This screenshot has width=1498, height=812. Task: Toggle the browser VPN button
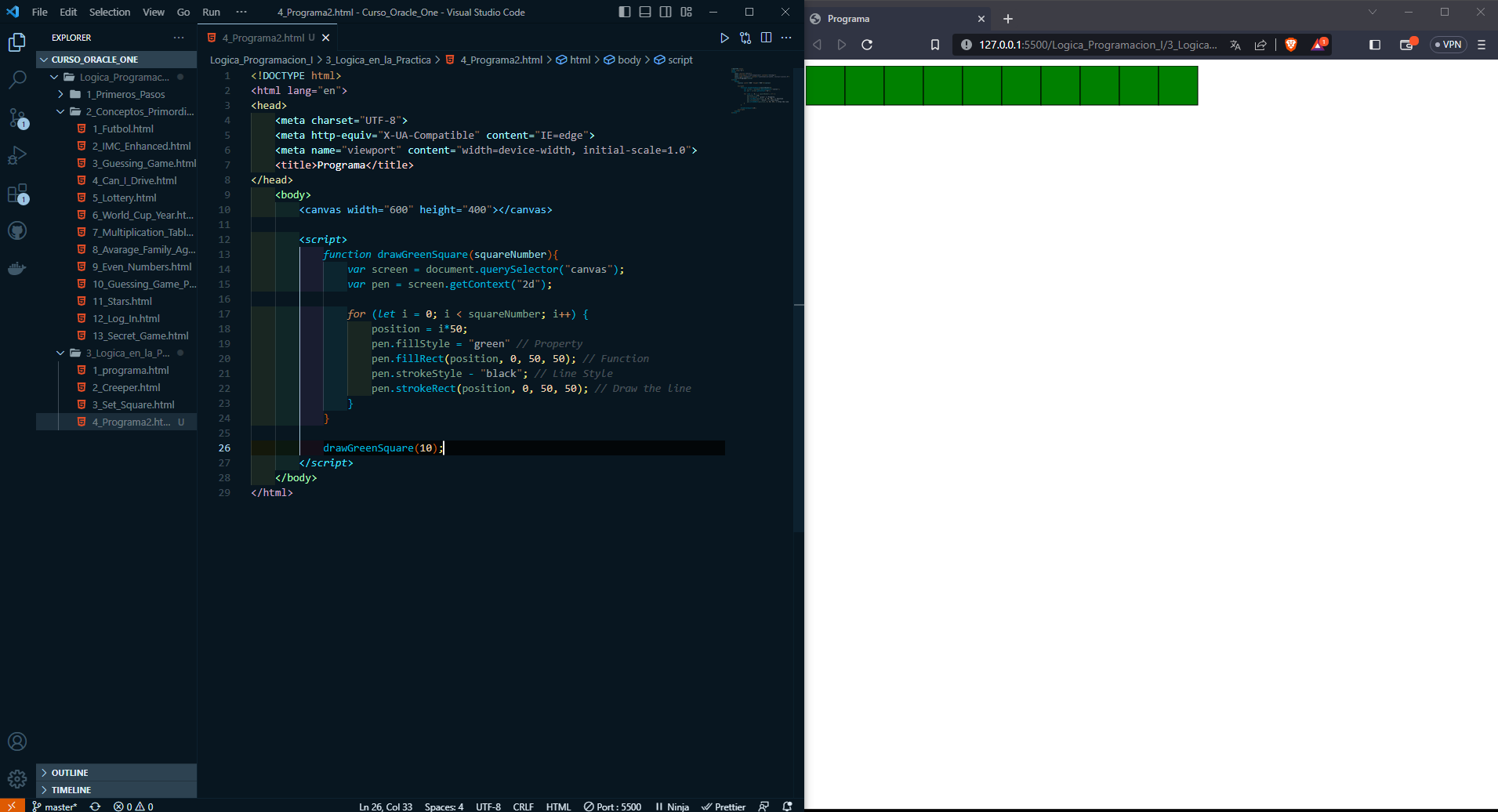pos(1448,45)
